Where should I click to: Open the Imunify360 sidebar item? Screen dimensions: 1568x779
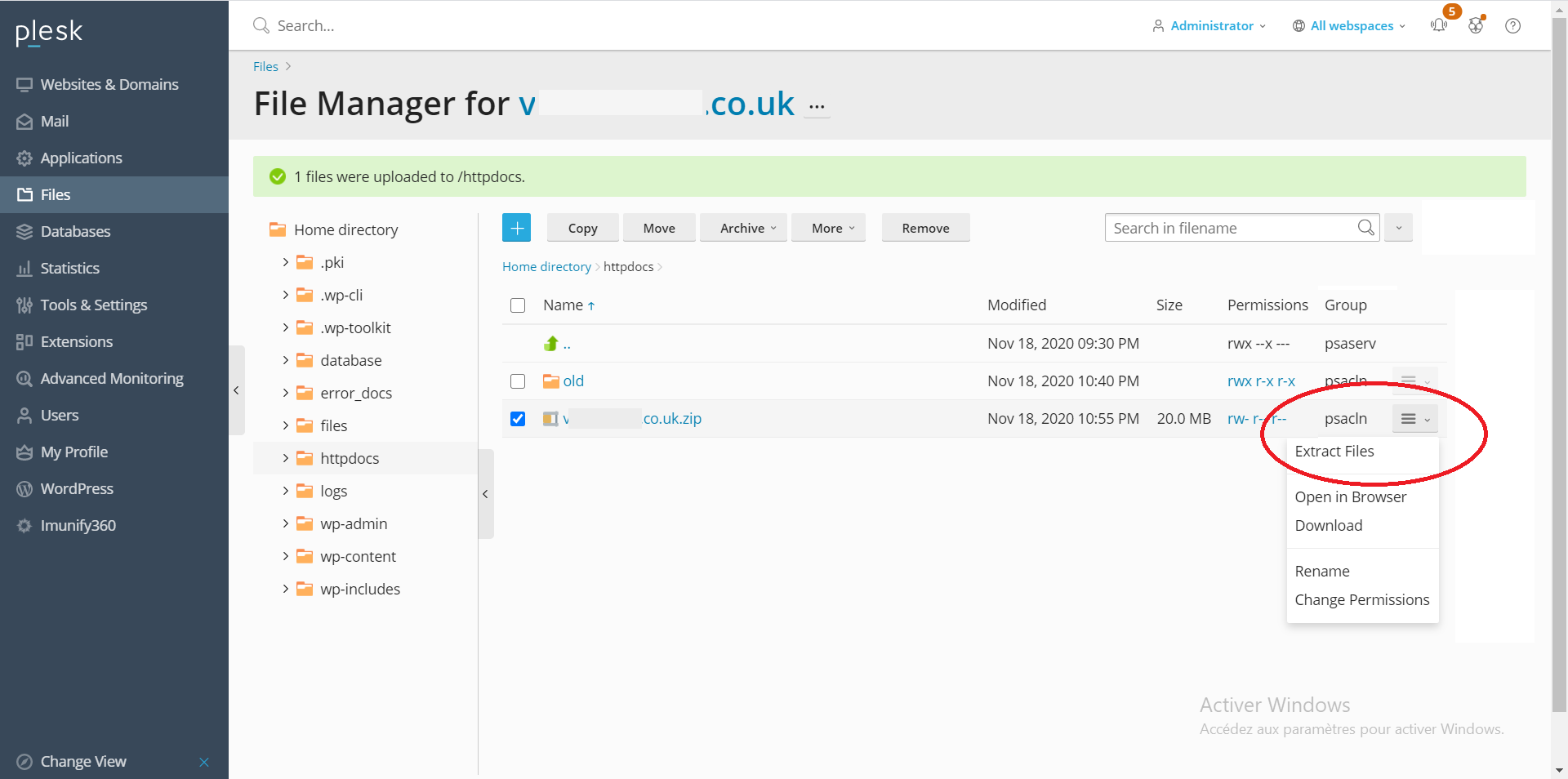(x=78, y=525)
